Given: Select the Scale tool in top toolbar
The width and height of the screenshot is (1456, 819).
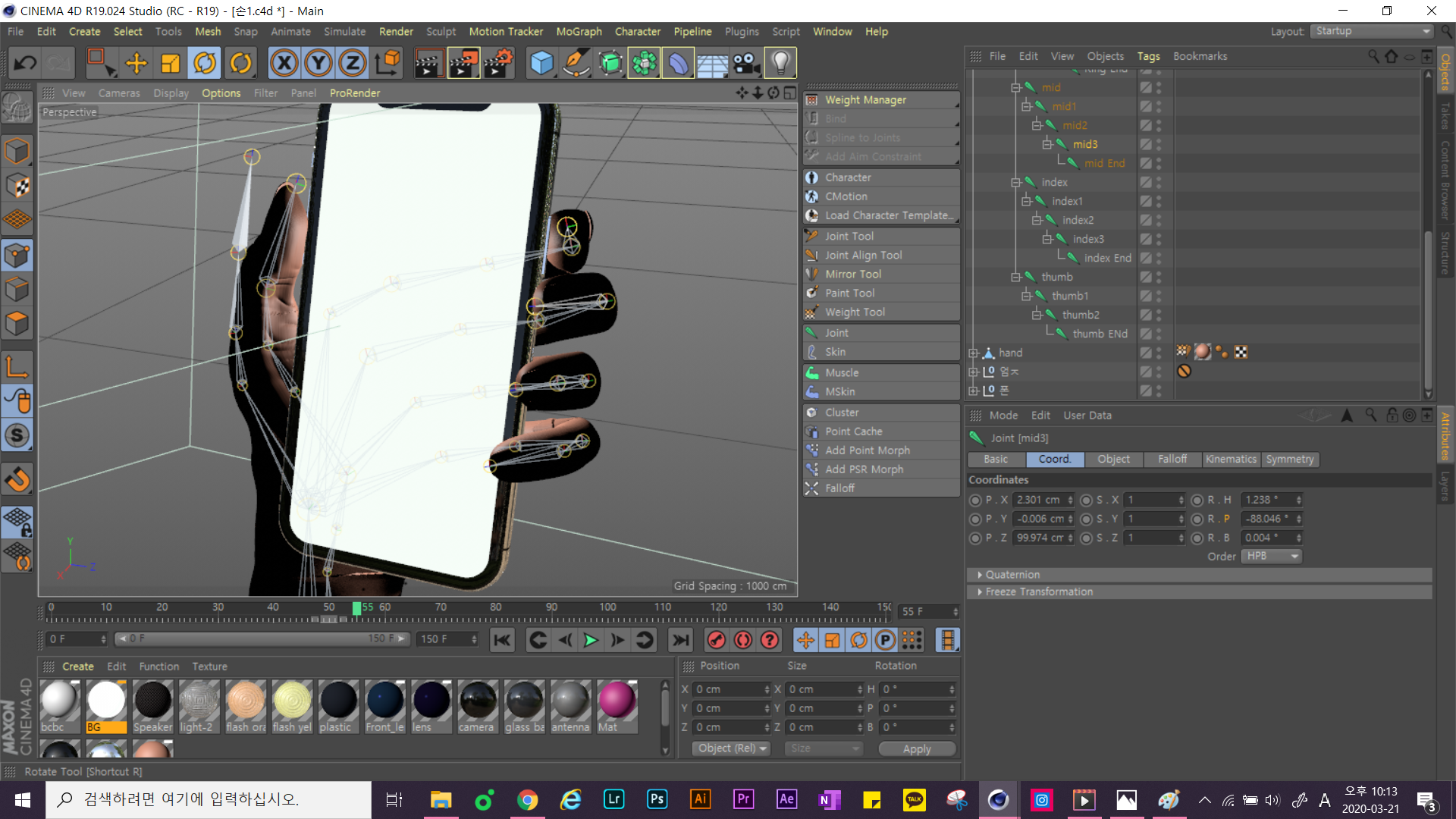Looking at the screenshot, I should (171, 63).
